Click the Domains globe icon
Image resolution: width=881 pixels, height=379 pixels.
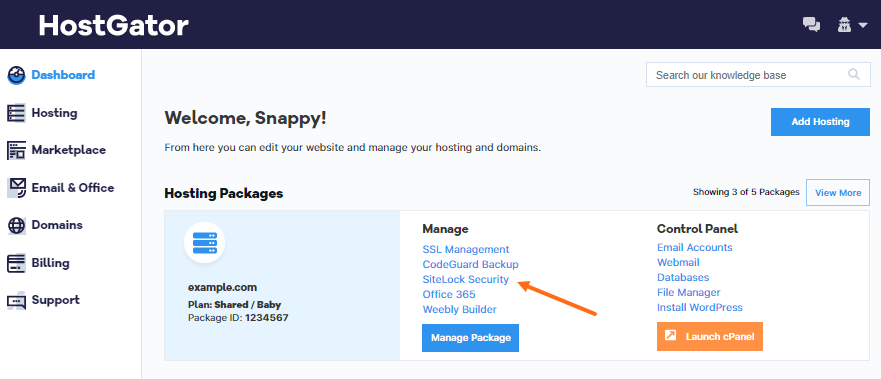tap(16, 225)
